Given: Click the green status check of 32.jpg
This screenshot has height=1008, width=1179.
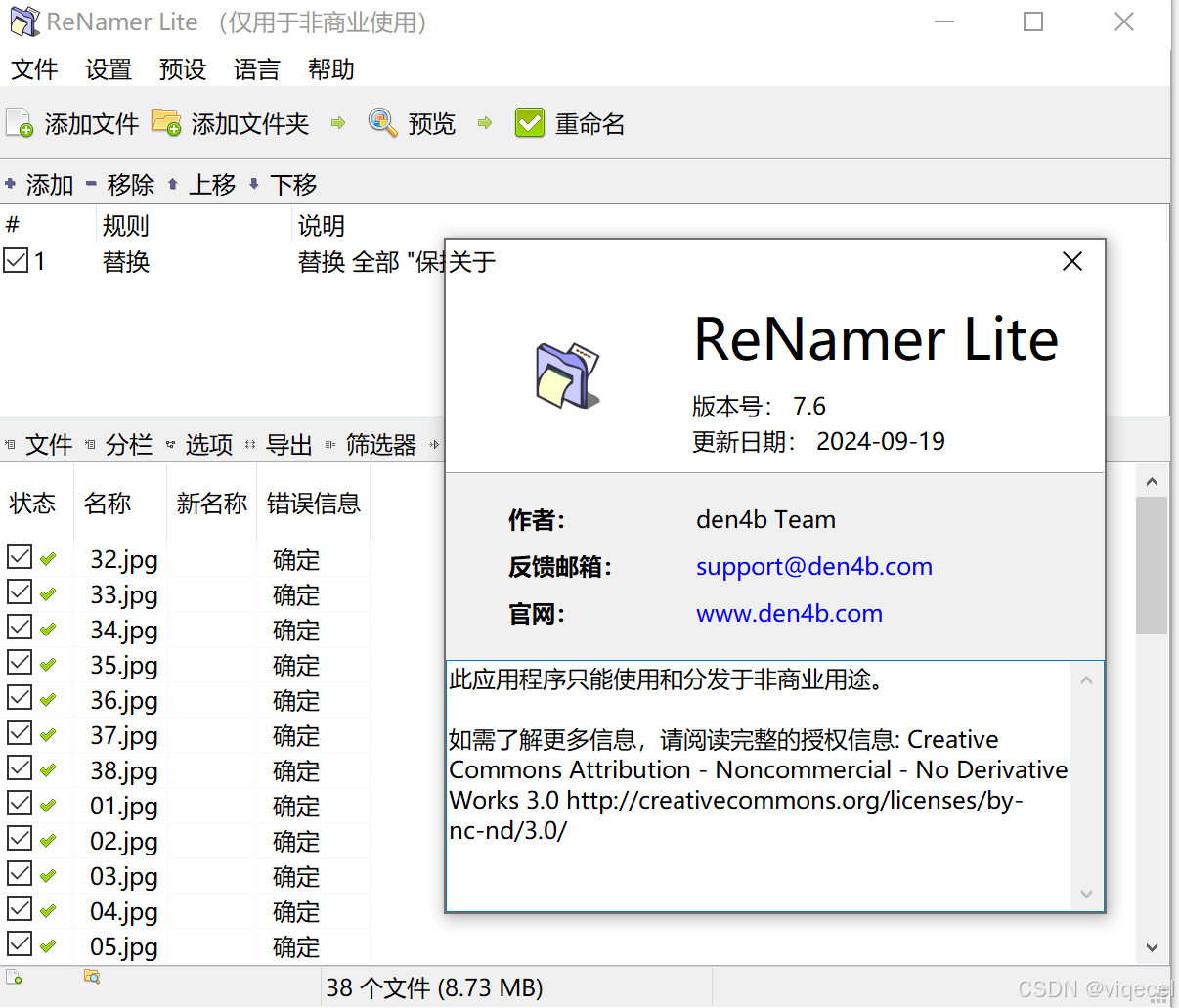Looking at the screenshot, I should [x=48, y=559].
